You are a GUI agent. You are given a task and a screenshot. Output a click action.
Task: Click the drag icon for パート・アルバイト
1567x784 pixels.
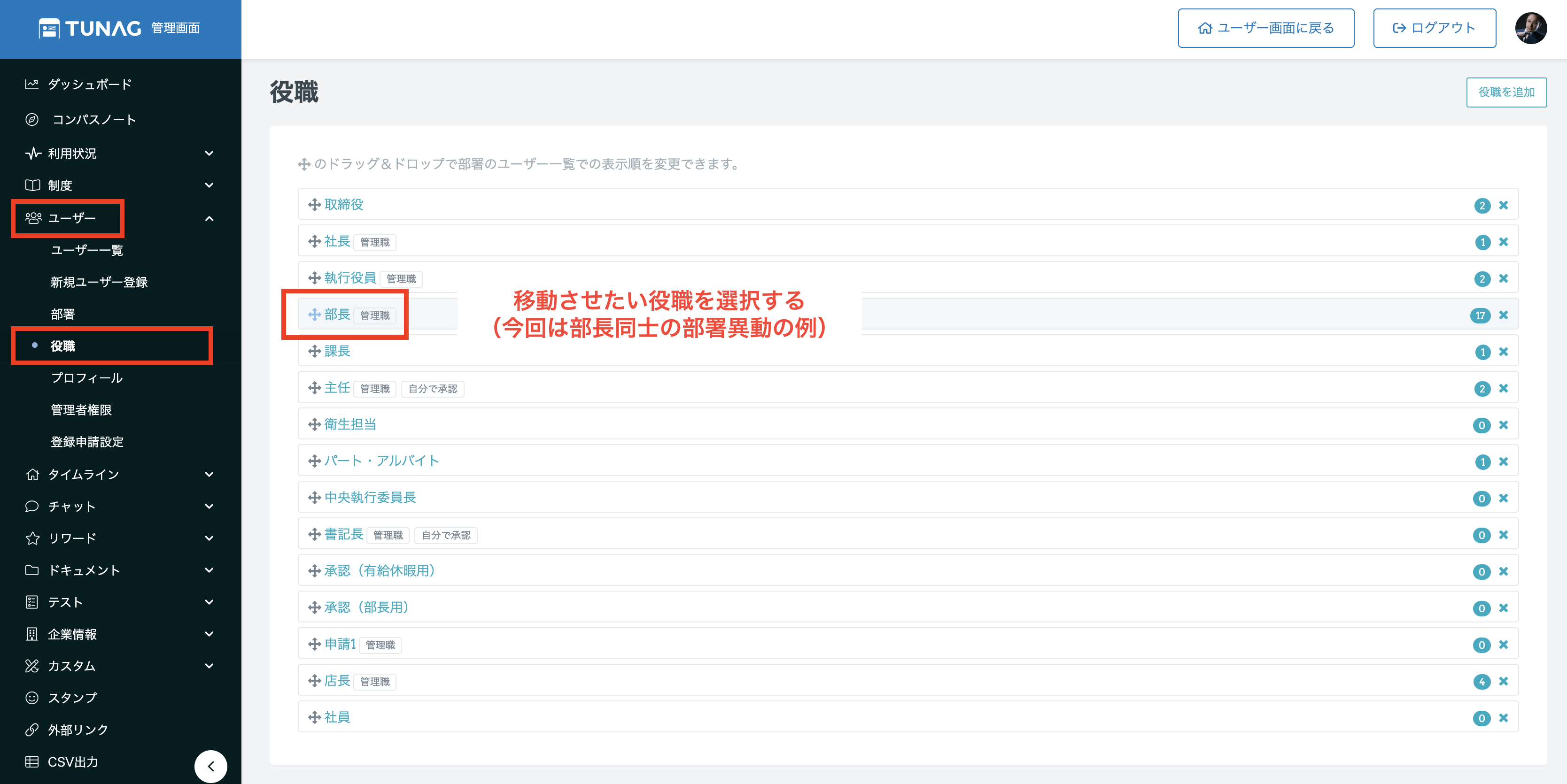click(x=314, y=461)
